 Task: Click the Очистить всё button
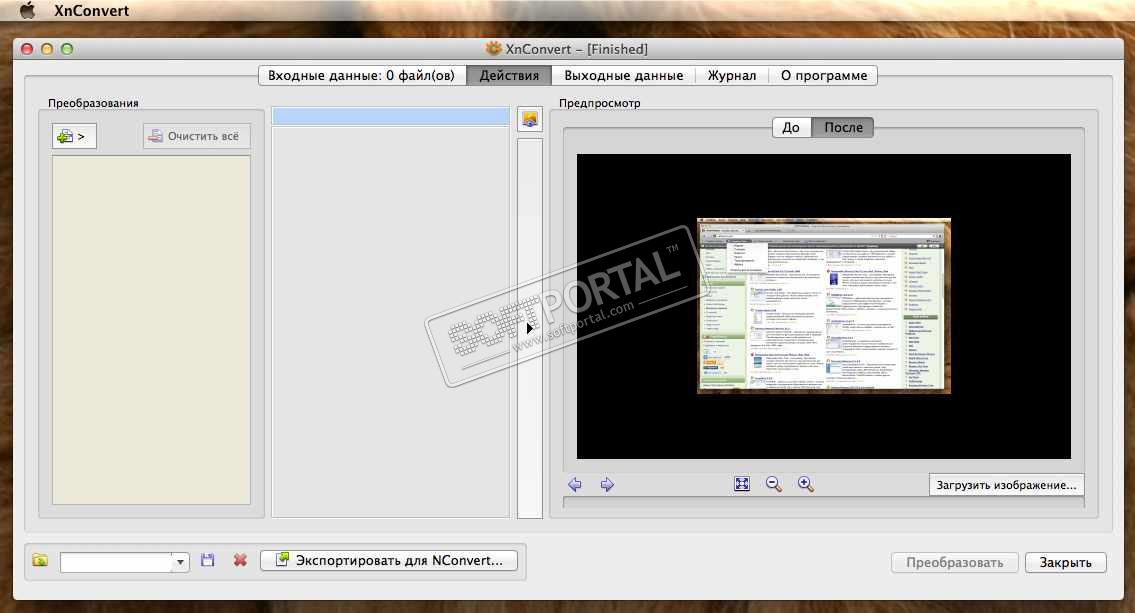(196, 136)
